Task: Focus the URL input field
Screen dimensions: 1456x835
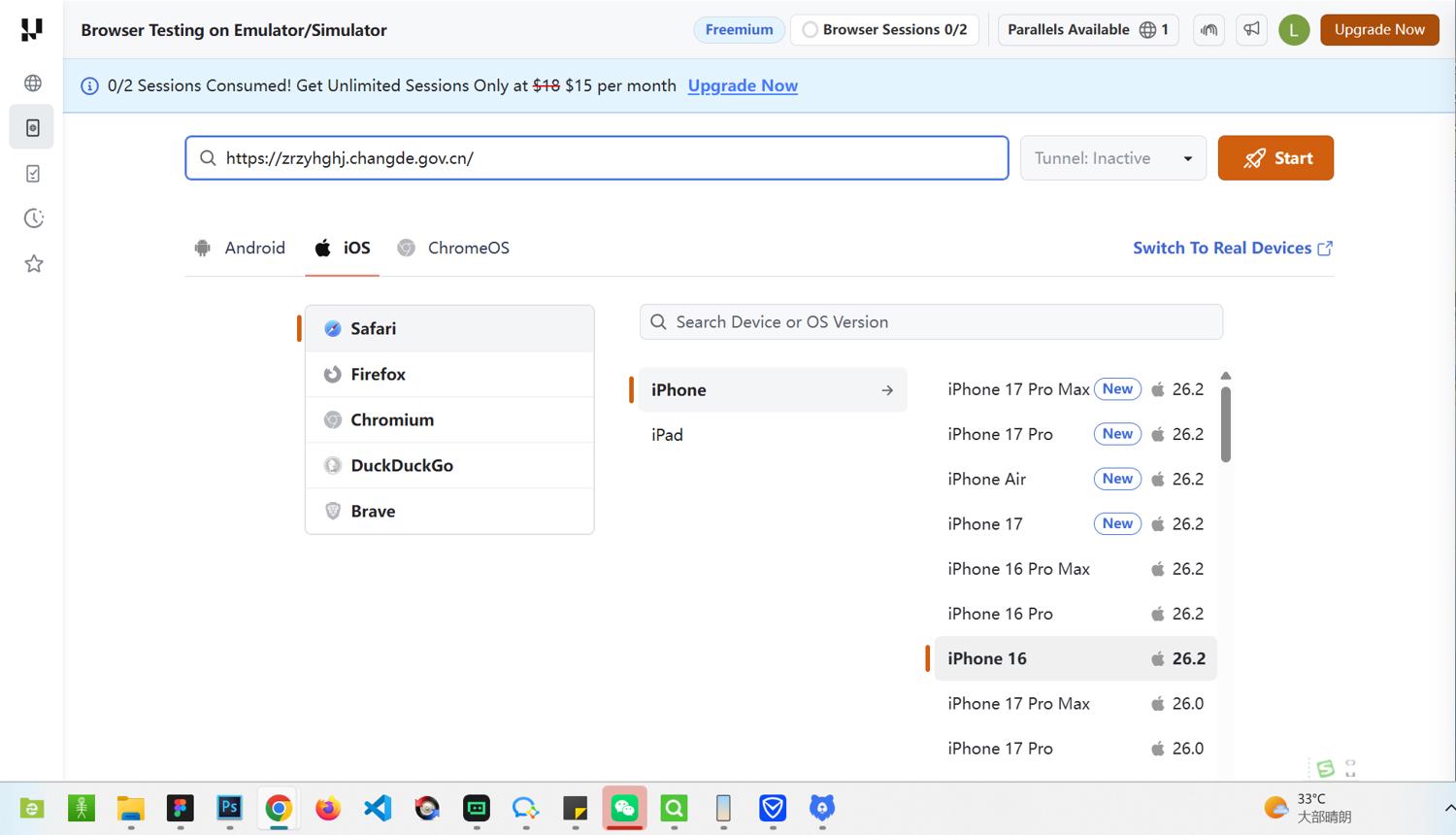Action: tap(597, 158)
